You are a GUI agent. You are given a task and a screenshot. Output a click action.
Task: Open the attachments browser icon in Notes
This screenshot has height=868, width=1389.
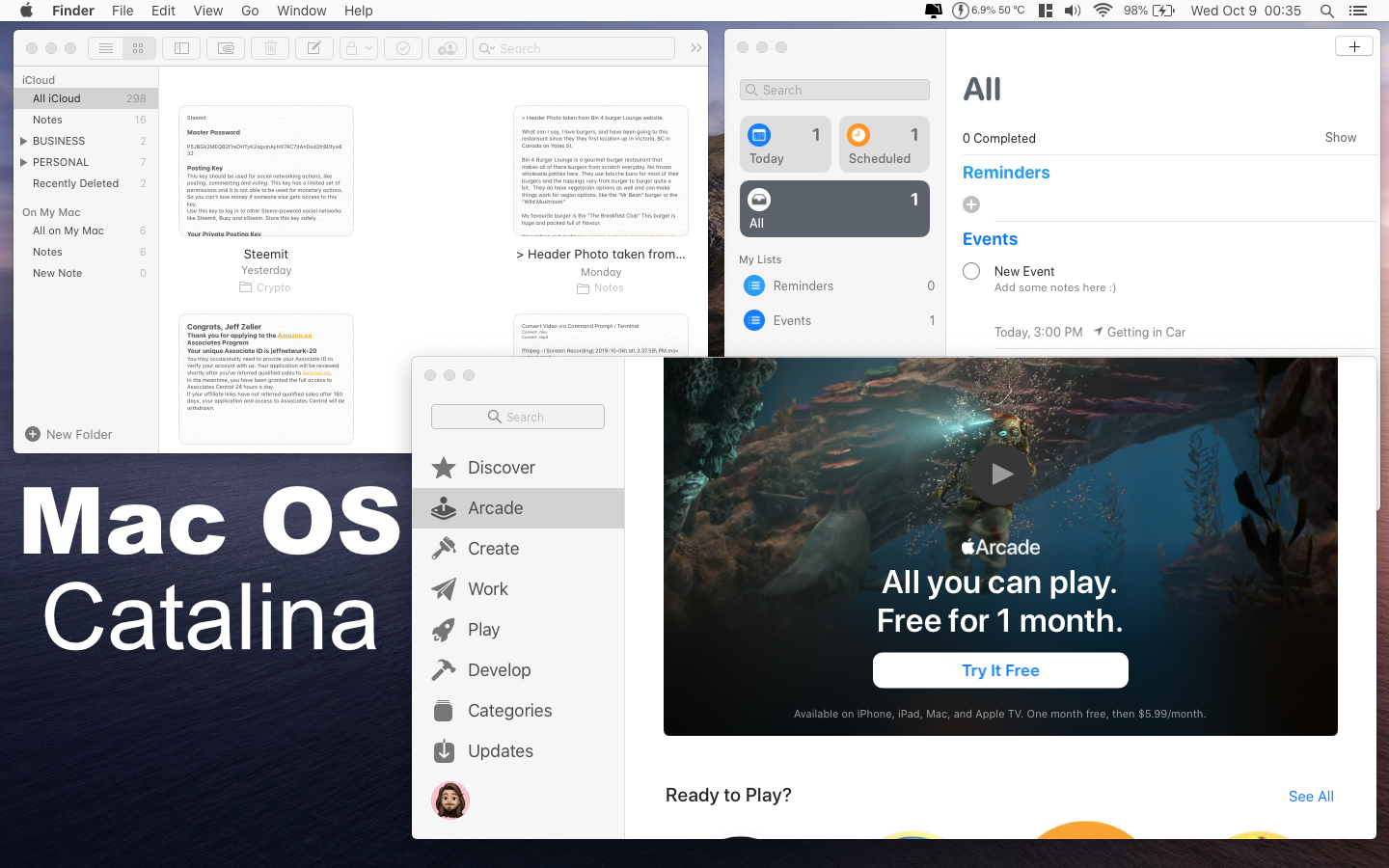(225, 47)
